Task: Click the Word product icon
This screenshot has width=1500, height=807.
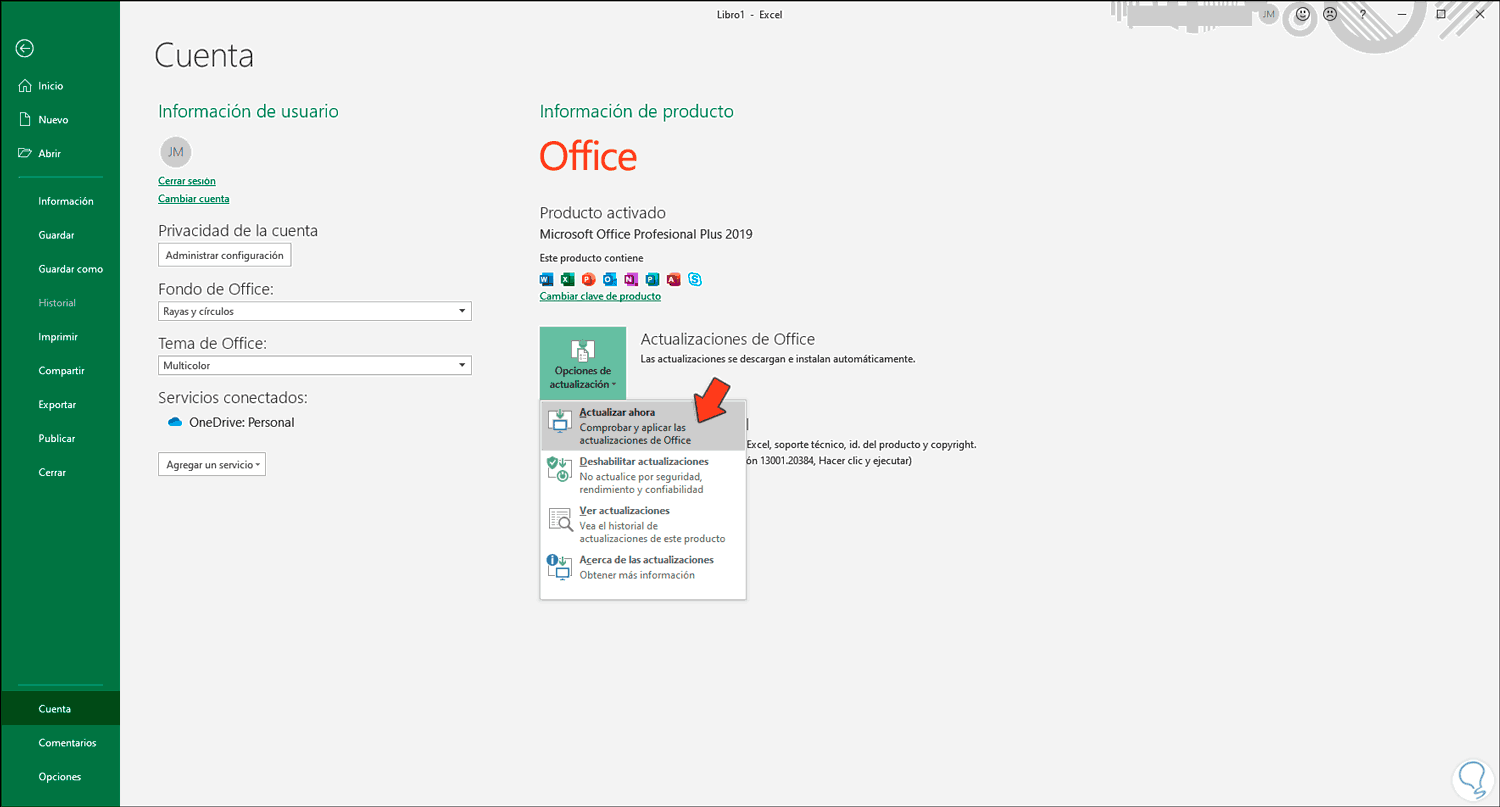Action: pyautogui.click(x=546, y=279)
